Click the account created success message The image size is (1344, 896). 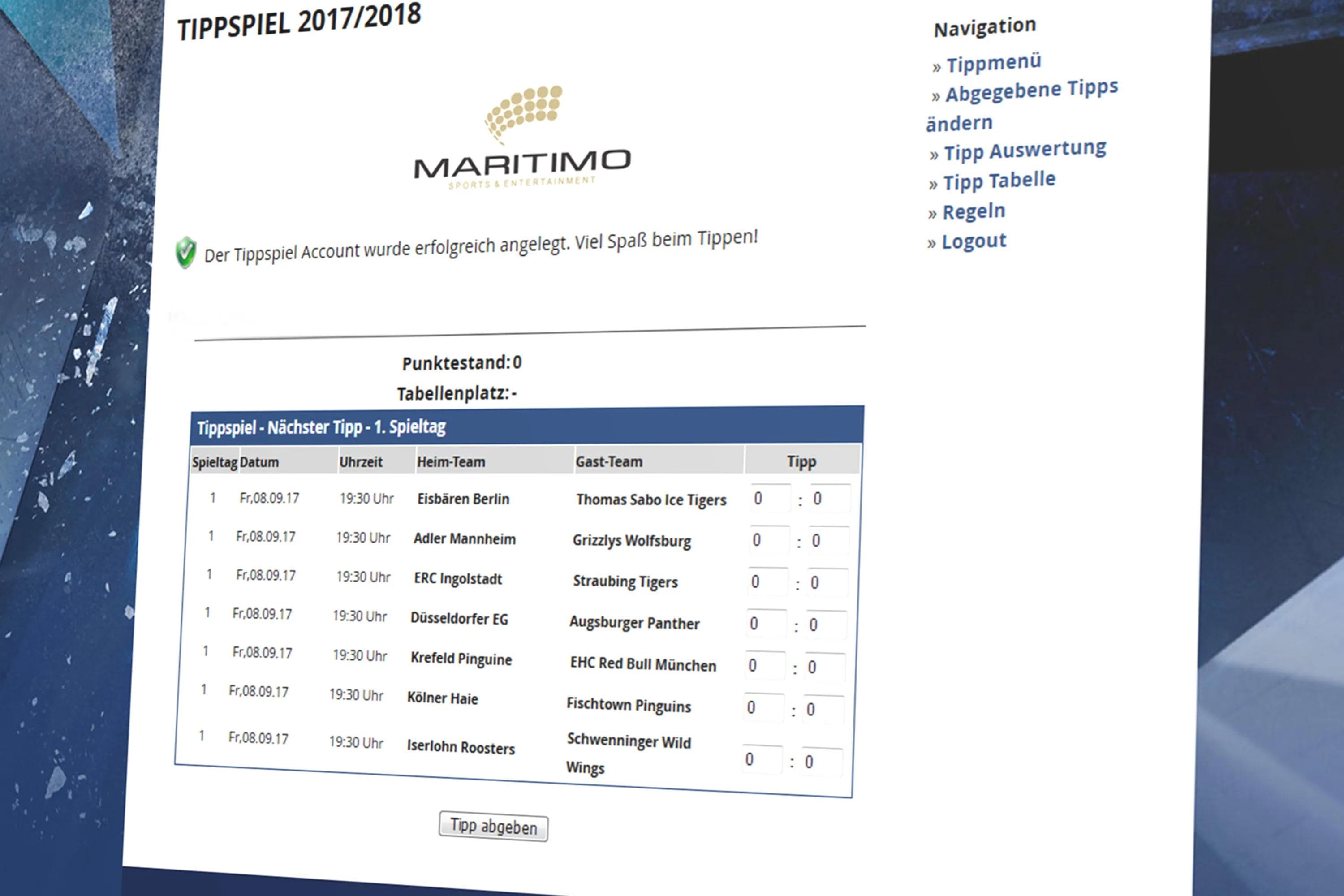coord(481,247)
